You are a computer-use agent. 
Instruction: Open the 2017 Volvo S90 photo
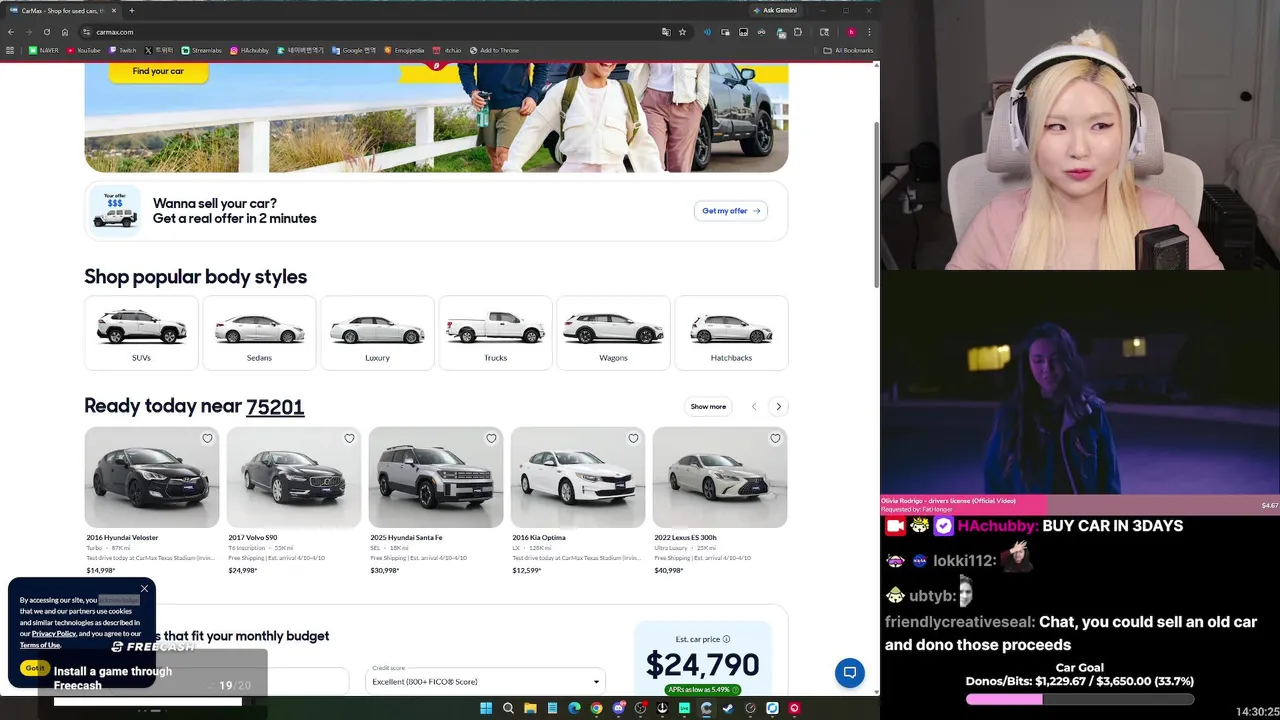click(x=294, y=477)
